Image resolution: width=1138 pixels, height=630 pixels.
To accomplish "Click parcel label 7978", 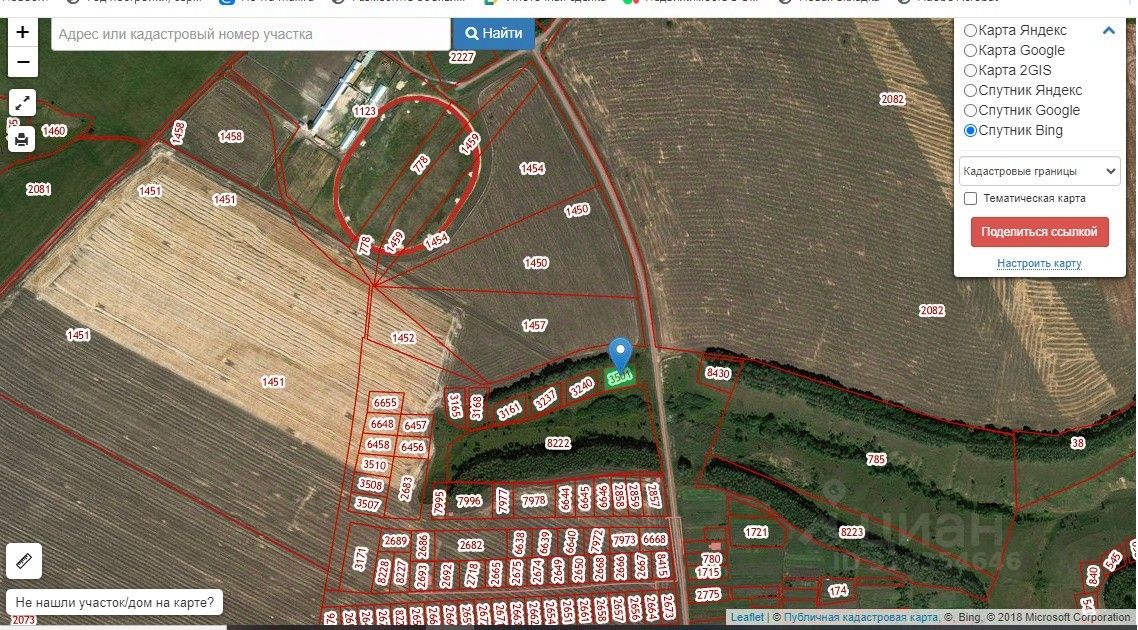I will [x=533, y=501].
